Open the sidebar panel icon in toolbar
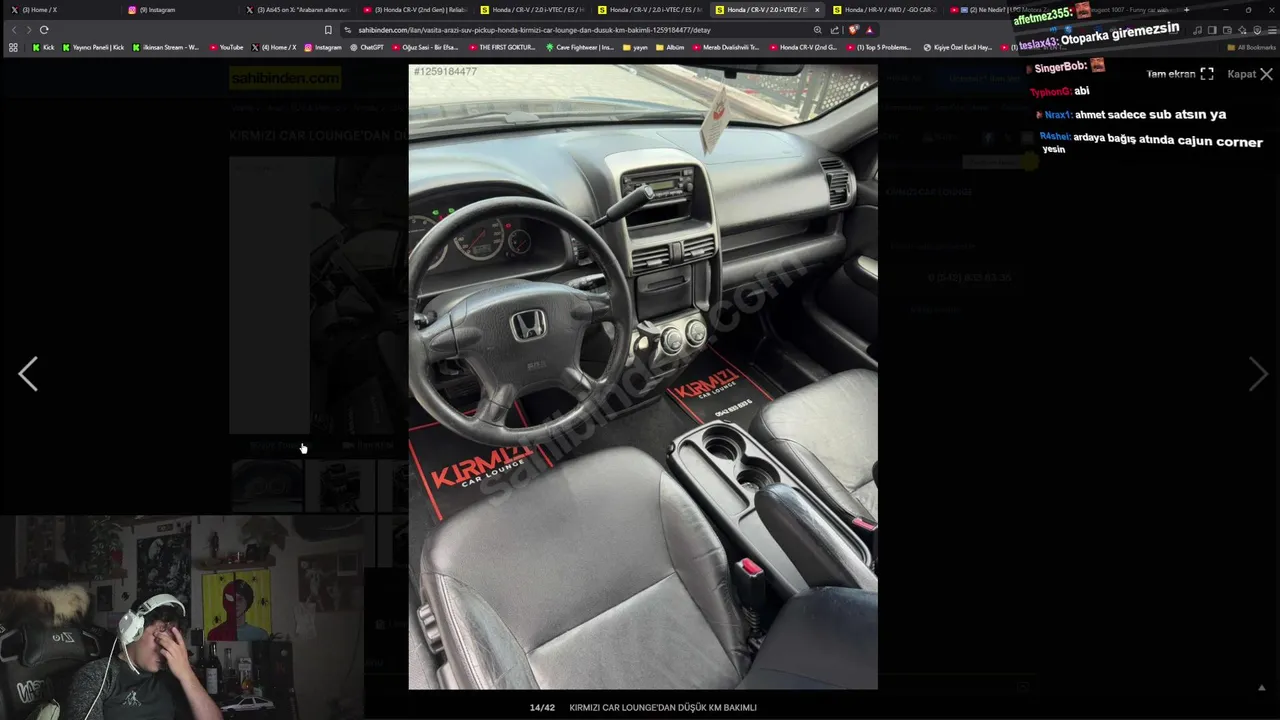 tap(1212, 30)
